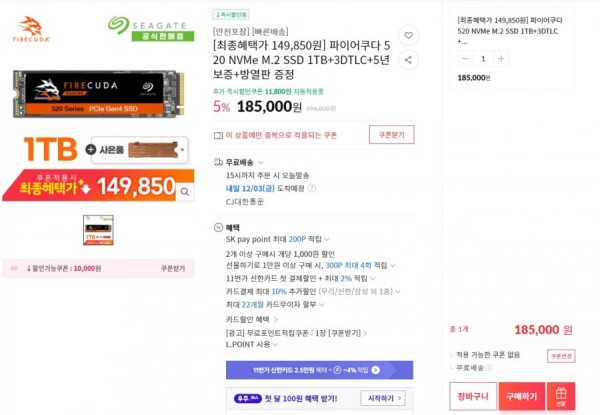
Task: Click the info icon next to 무료배송 in order panel
Action: 489,368
